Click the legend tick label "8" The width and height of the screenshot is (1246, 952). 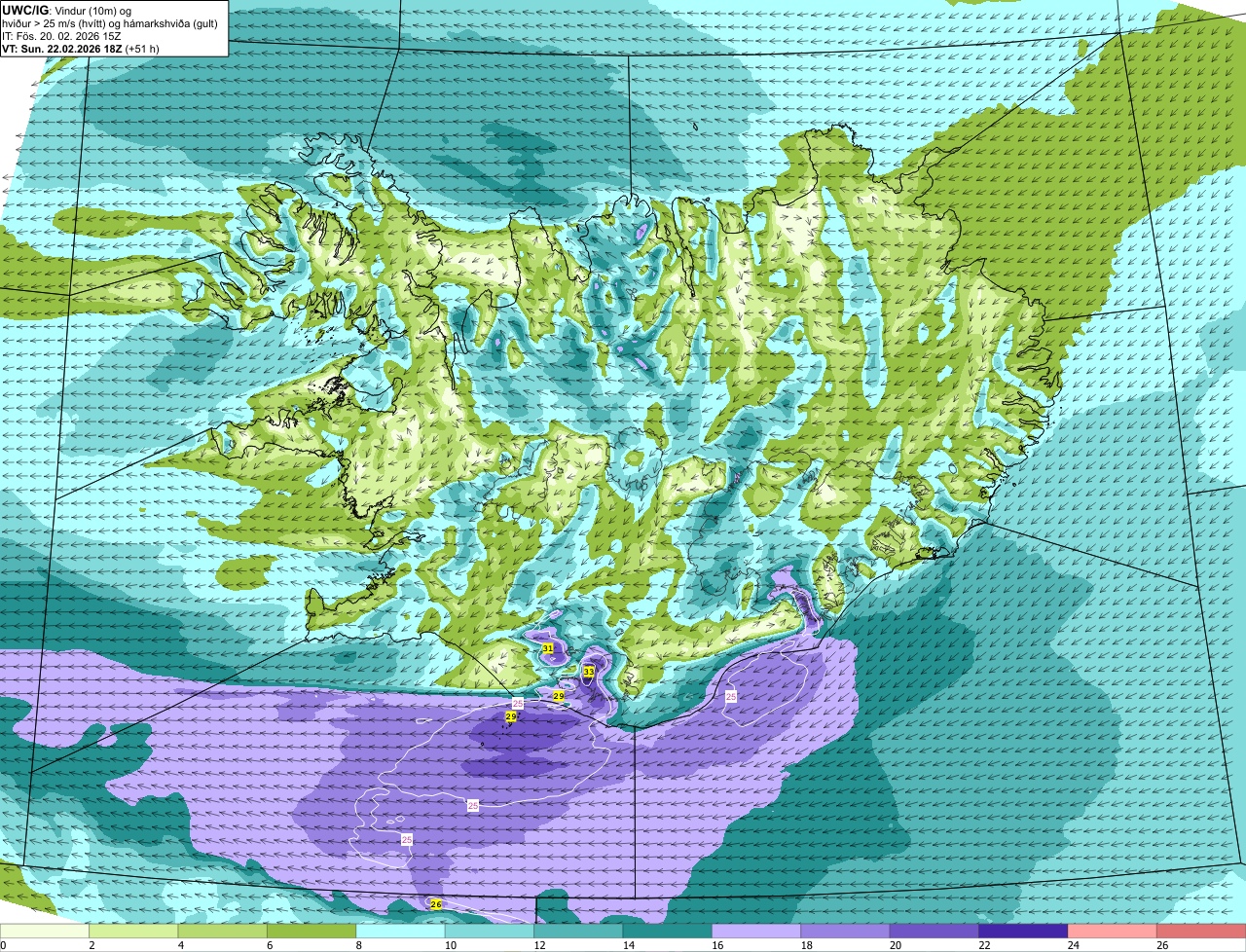click(x=358, y=945)
